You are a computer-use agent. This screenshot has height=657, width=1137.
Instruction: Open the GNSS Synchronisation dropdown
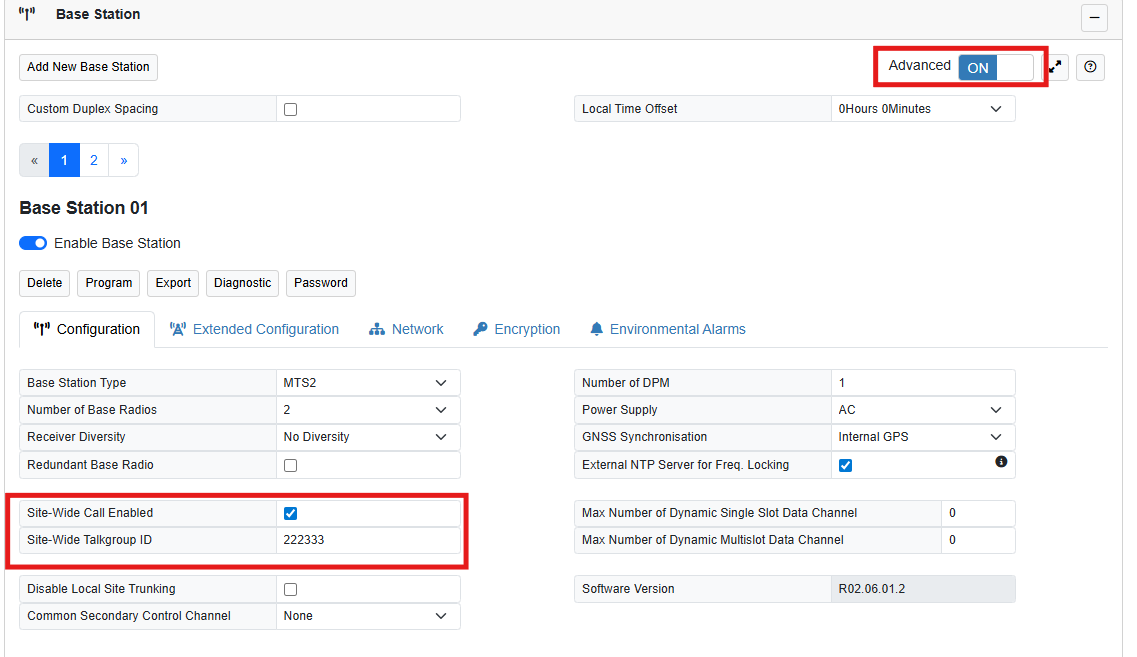(922, 437)
